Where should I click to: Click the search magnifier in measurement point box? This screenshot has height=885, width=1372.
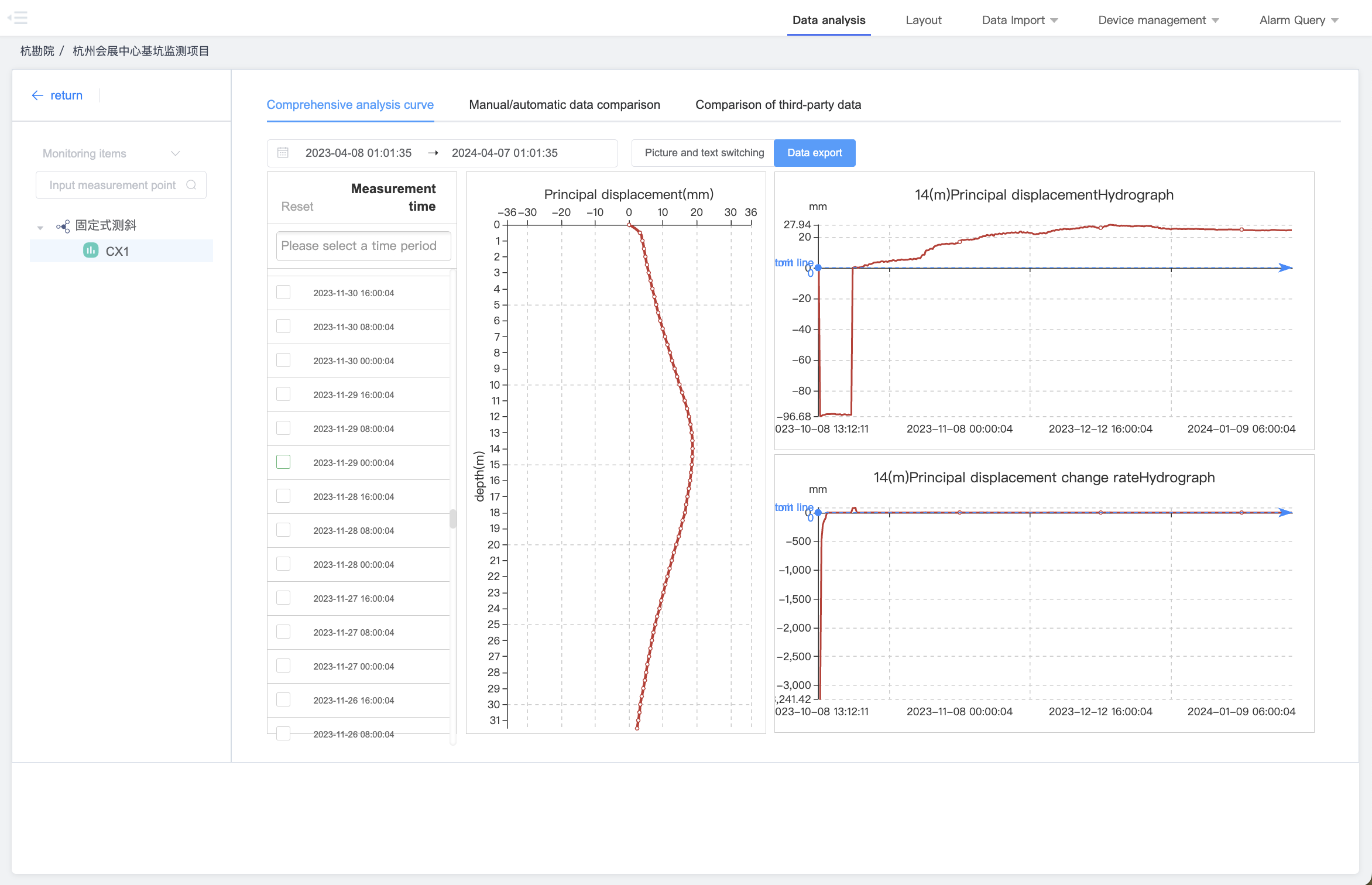pos(191,185)
